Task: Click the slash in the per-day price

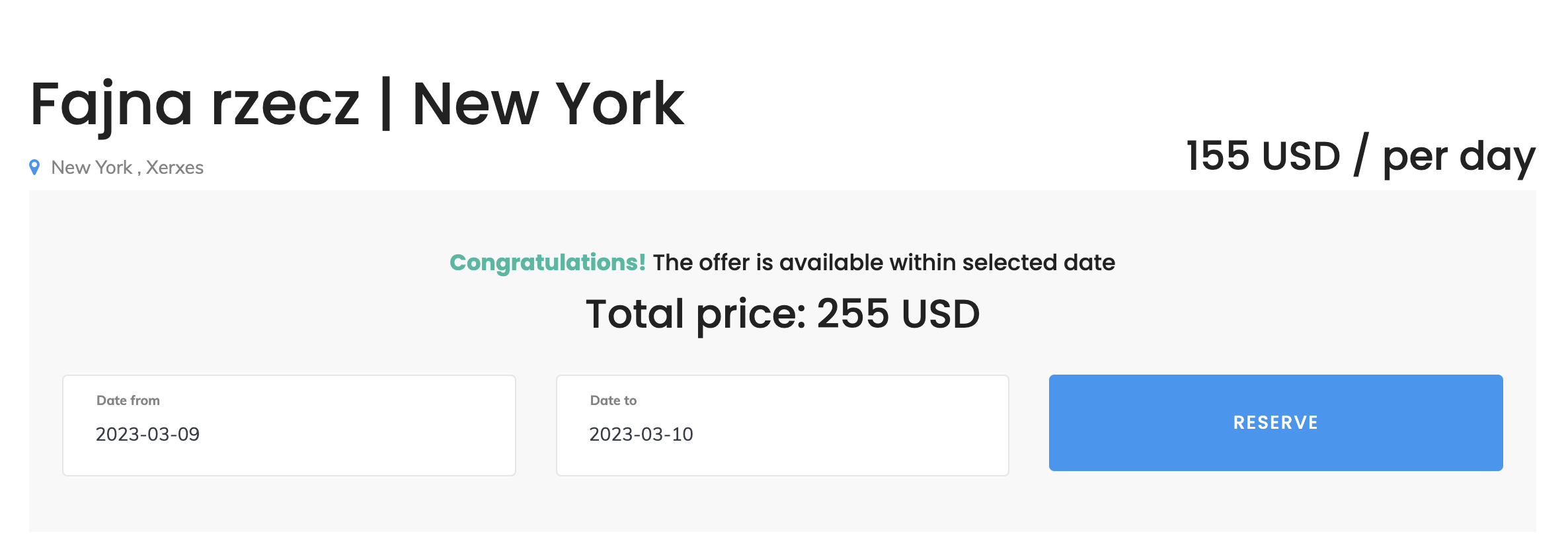Action: [x=1361, y=155]
